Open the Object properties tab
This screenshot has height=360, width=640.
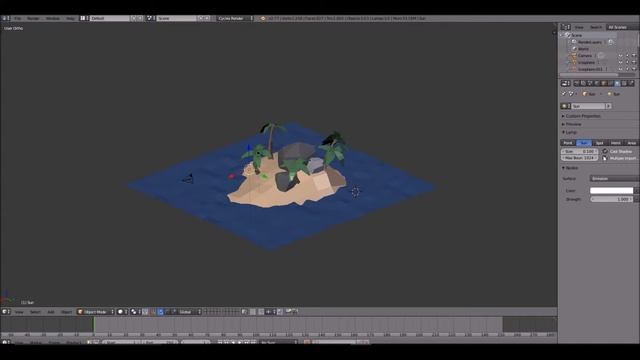[604, 83]
